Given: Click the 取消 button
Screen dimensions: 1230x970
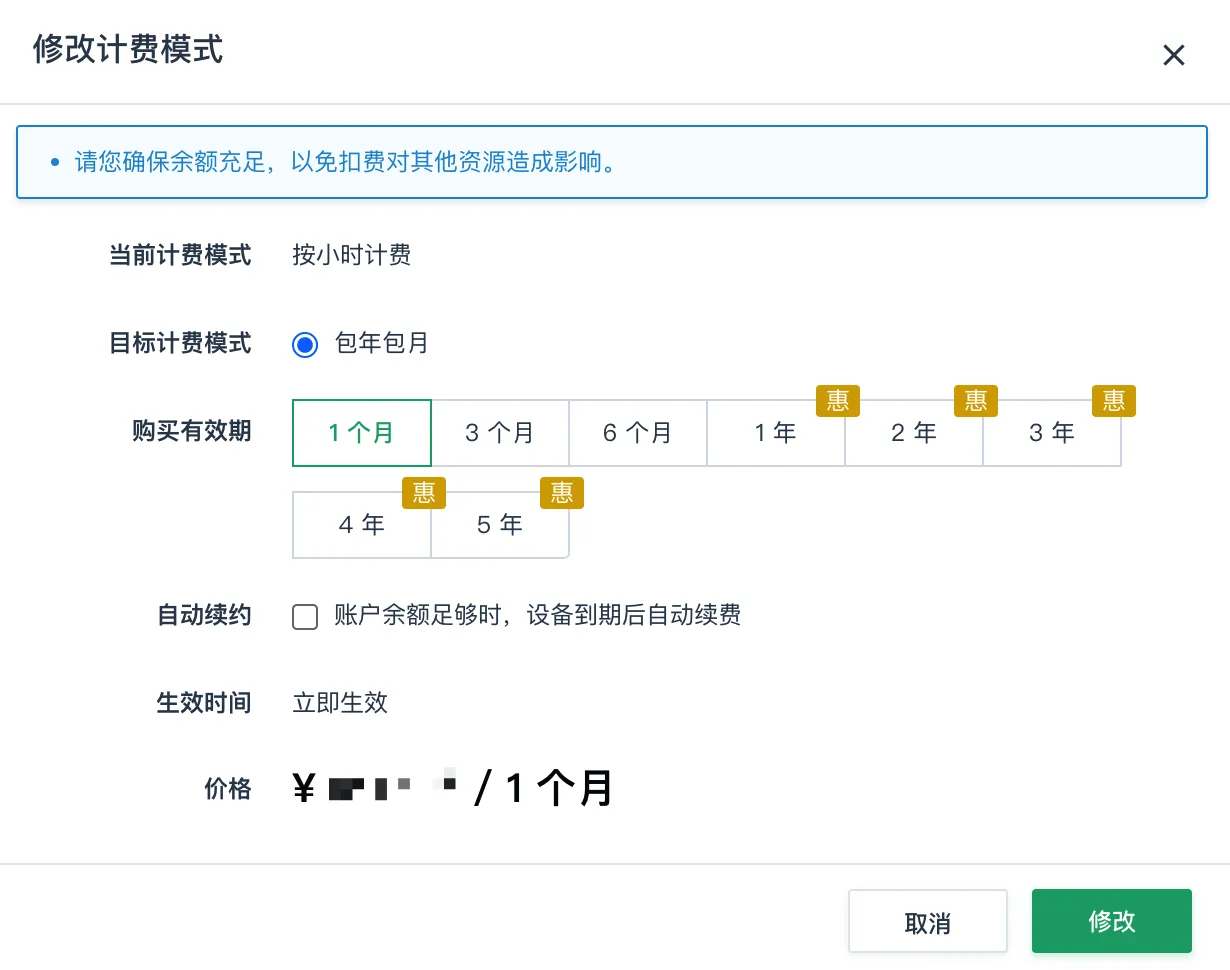Looking at the screenshot, I should tap(928, 921).
